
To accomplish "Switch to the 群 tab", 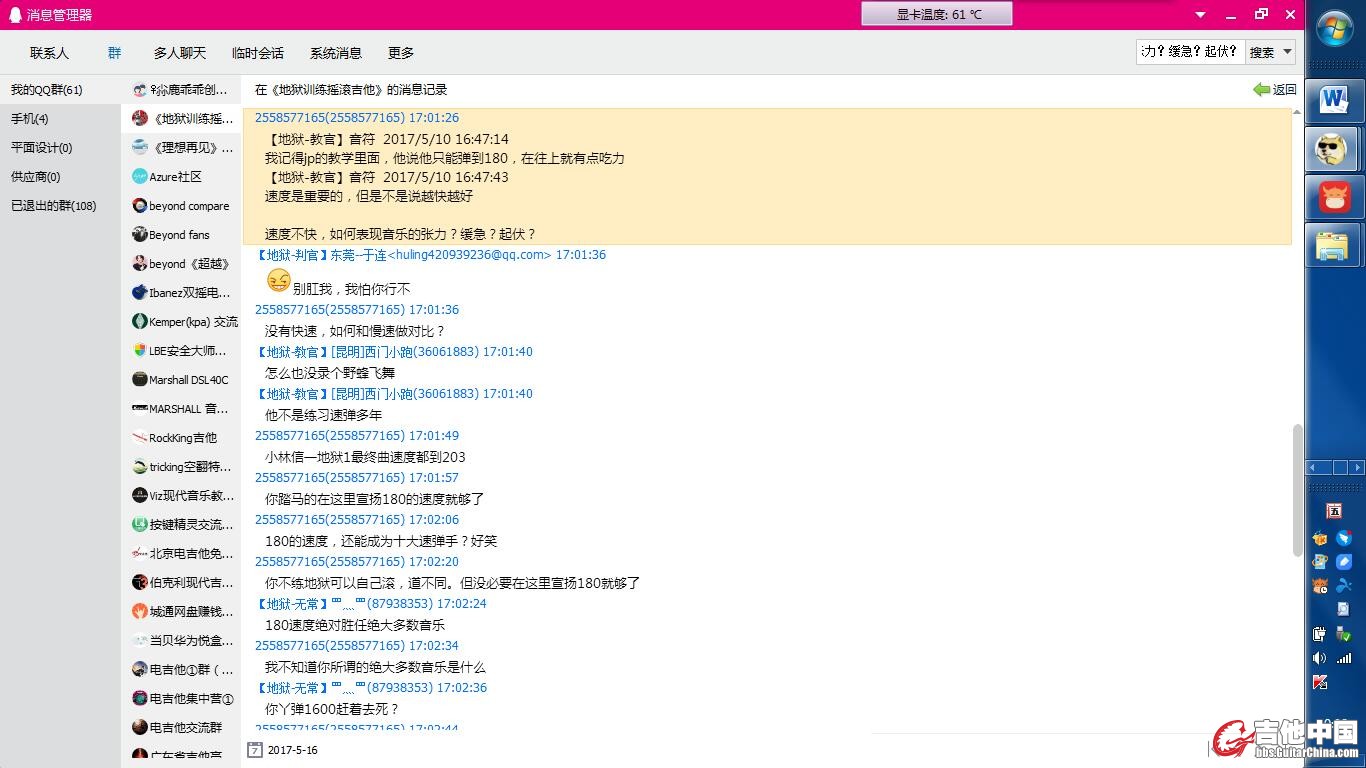I will coord(115,53).
